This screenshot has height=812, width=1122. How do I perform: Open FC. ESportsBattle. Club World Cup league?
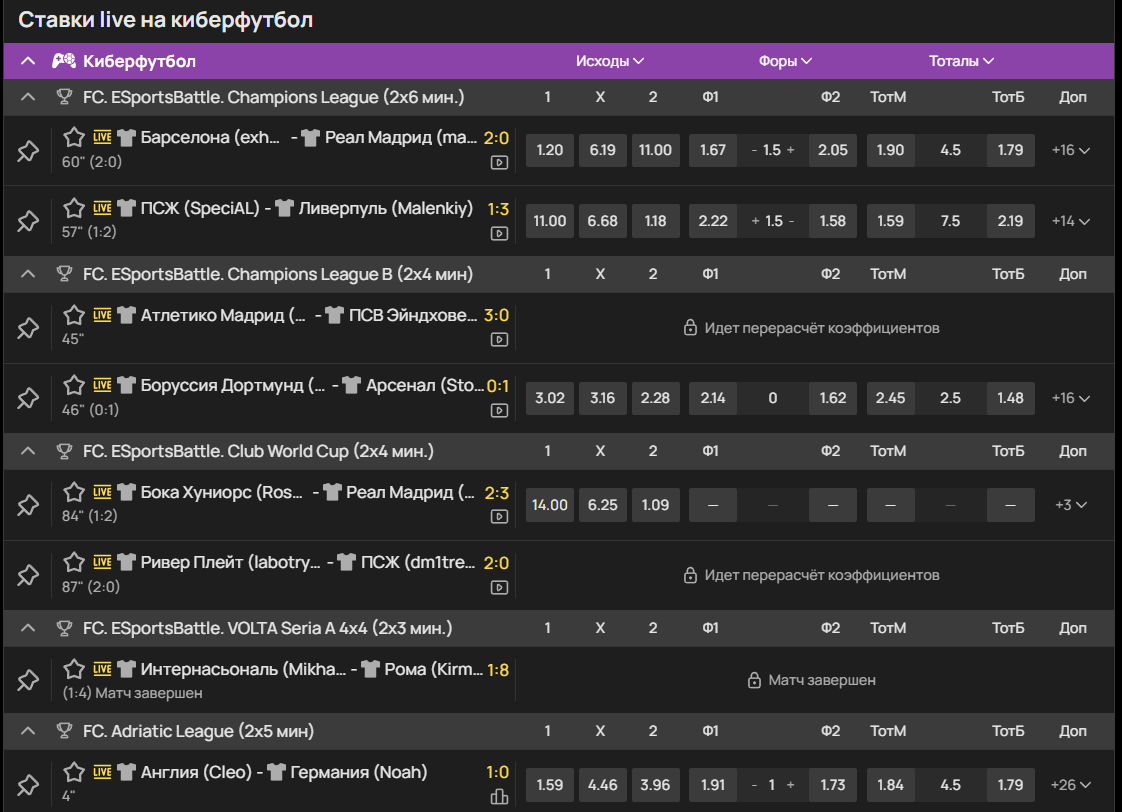(x=258, y=451)
